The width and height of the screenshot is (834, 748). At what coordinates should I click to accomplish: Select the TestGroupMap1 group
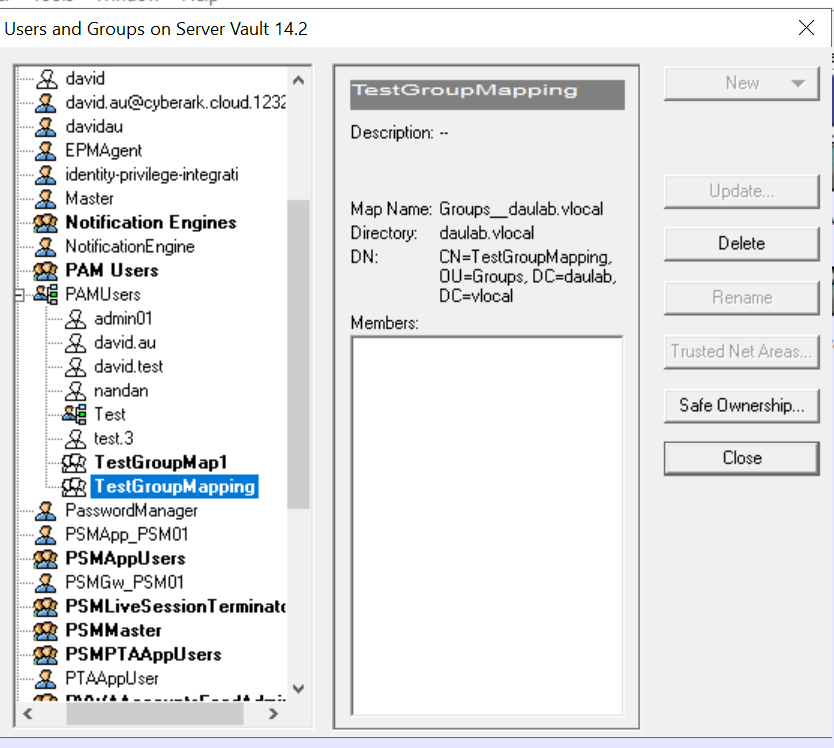(x=161, y=462)
